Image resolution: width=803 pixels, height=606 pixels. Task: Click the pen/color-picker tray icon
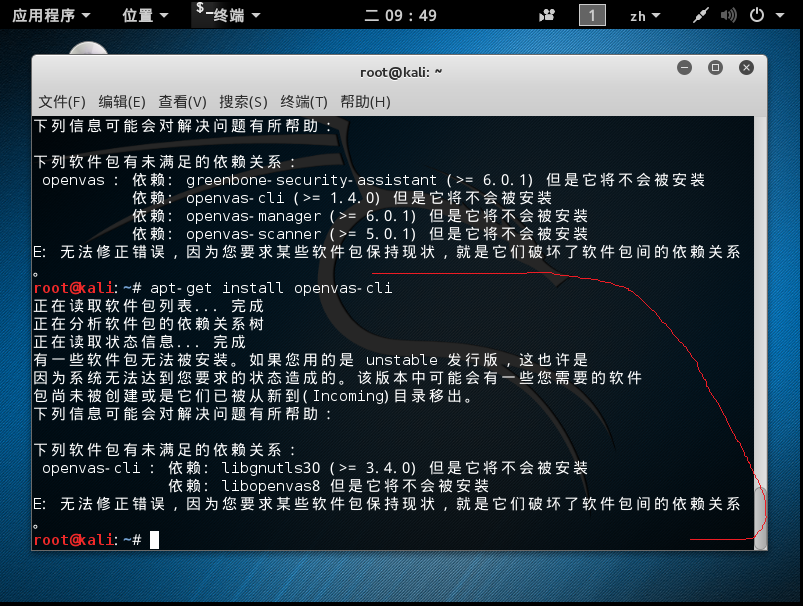(x=700, y=15)
